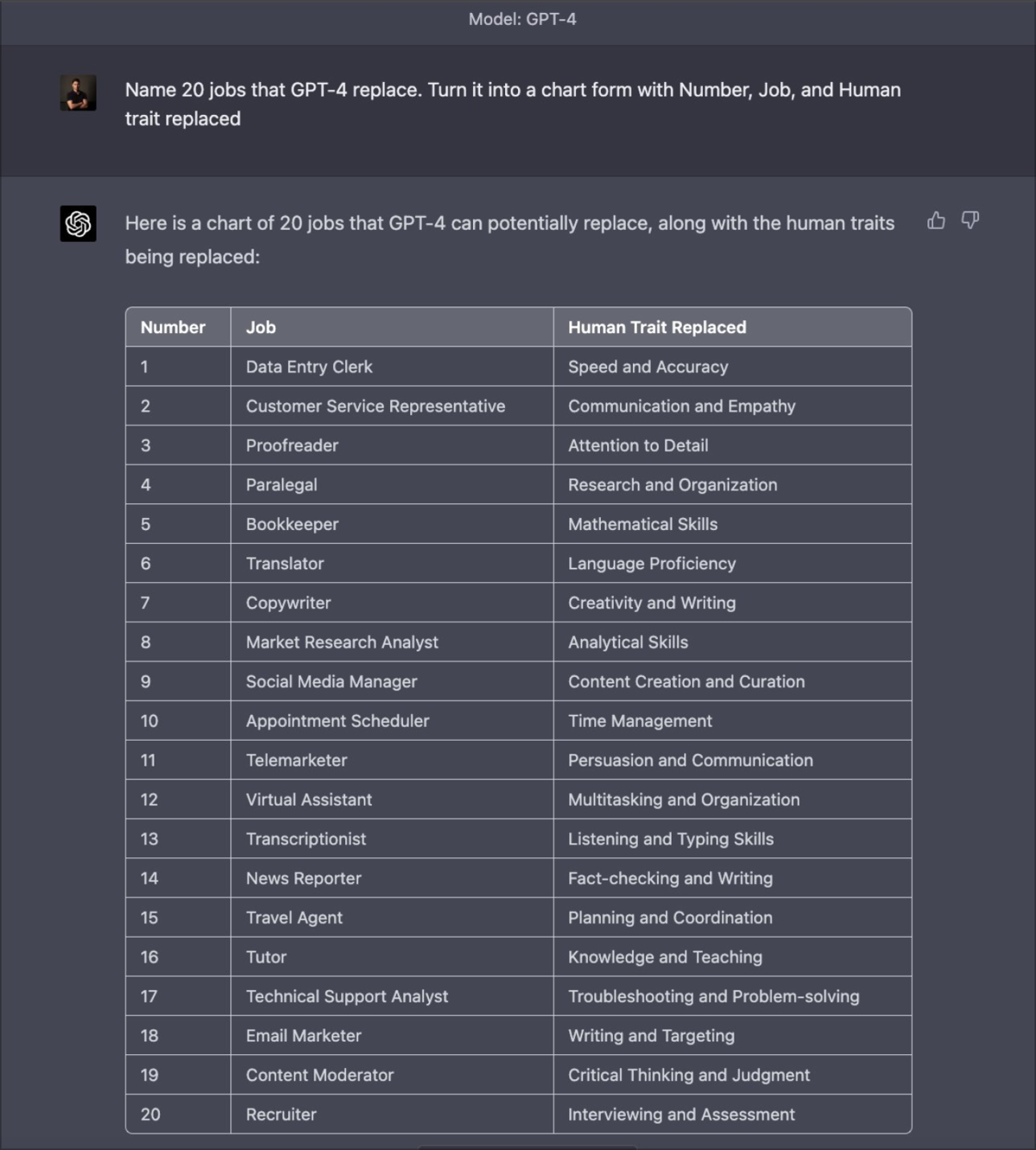Click the Job column header
The width and height of the screenshot is (1036, 1150).
pyautogui.click(x=261, y=327)
